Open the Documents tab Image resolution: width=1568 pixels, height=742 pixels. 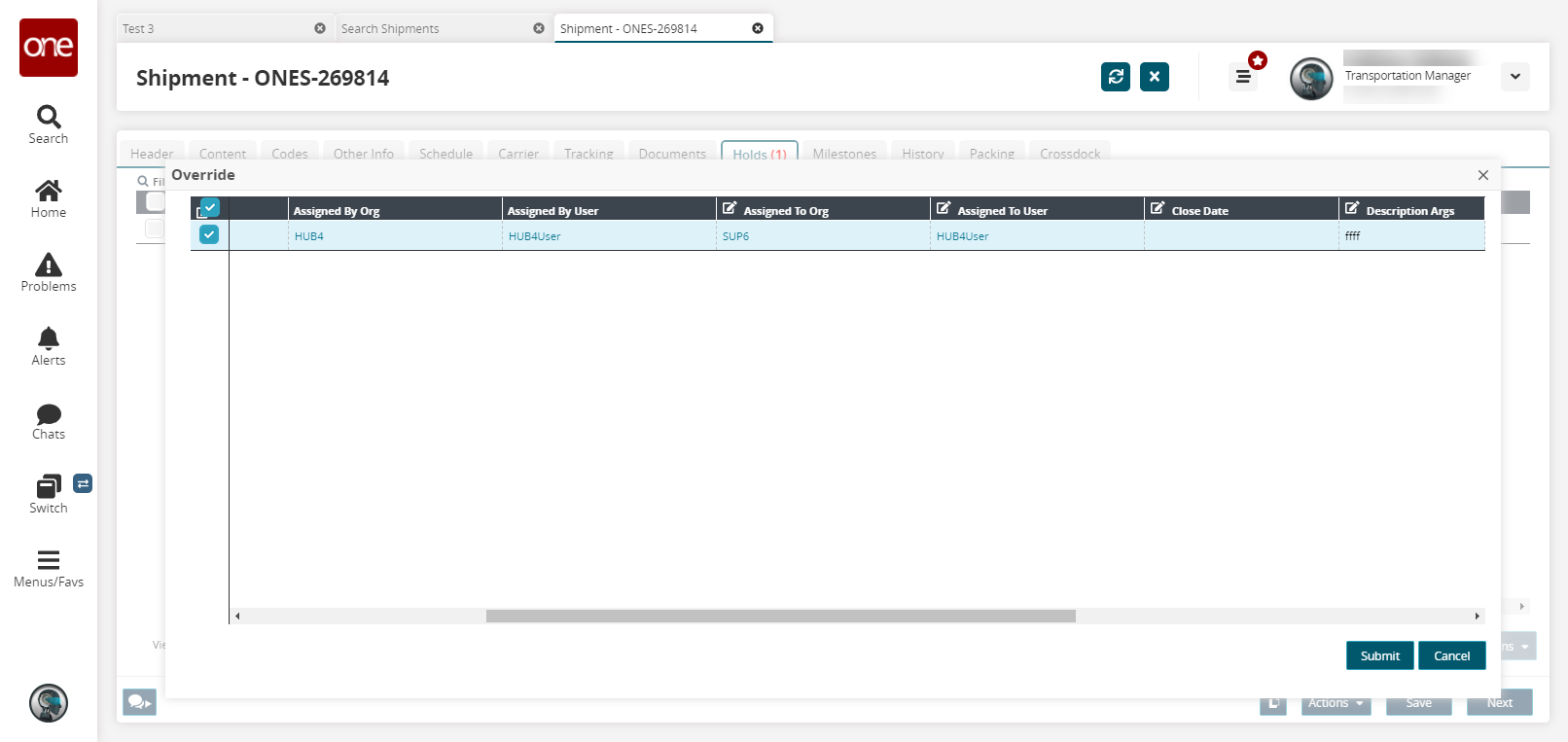click(672, 153)
